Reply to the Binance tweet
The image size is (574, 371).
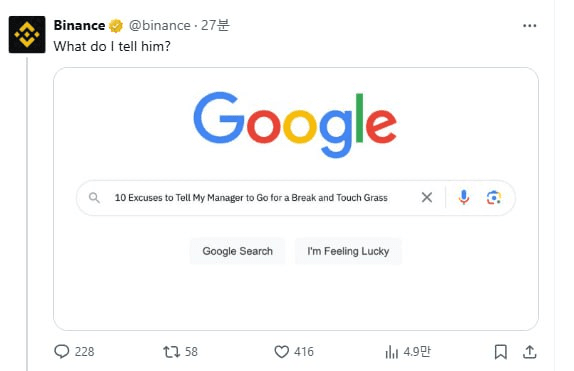click(x=62, y=352)
